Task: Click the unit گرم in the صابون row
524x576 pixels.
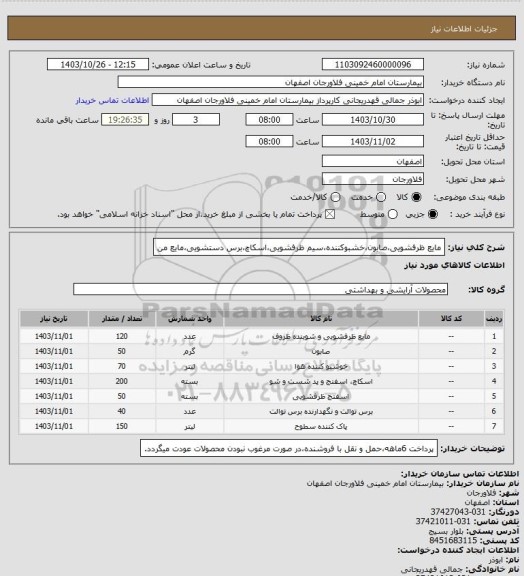Action: coord(190,352)
